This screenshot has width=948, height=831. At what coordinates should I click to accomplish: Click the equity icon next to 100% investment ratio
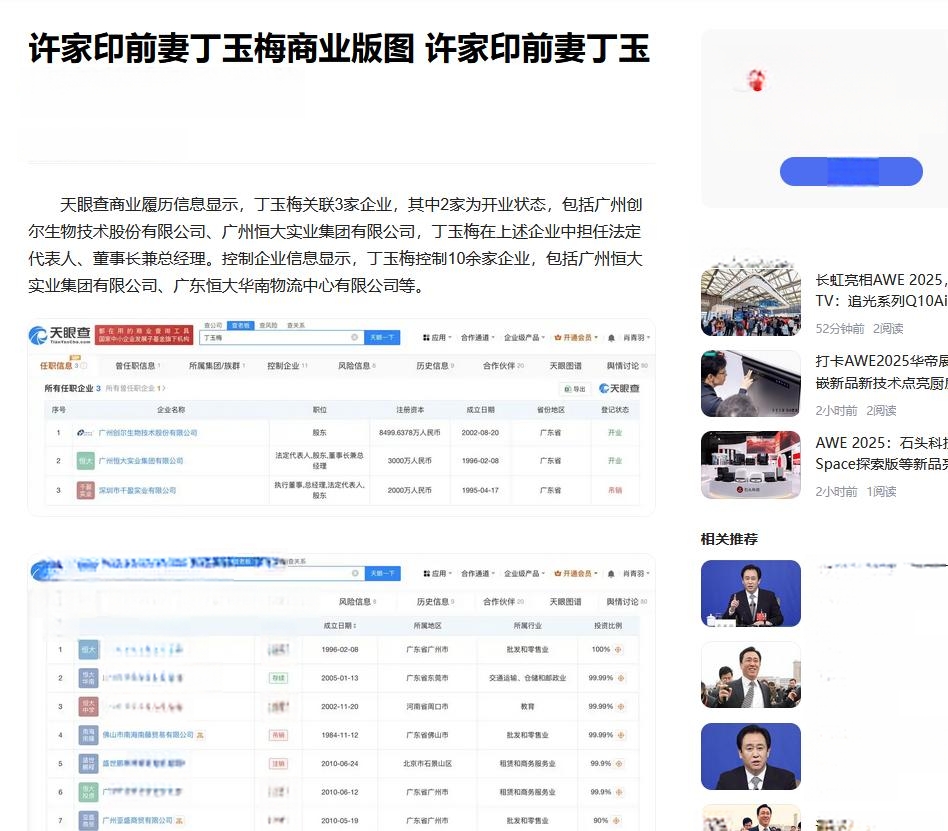(x=618, y=650)
